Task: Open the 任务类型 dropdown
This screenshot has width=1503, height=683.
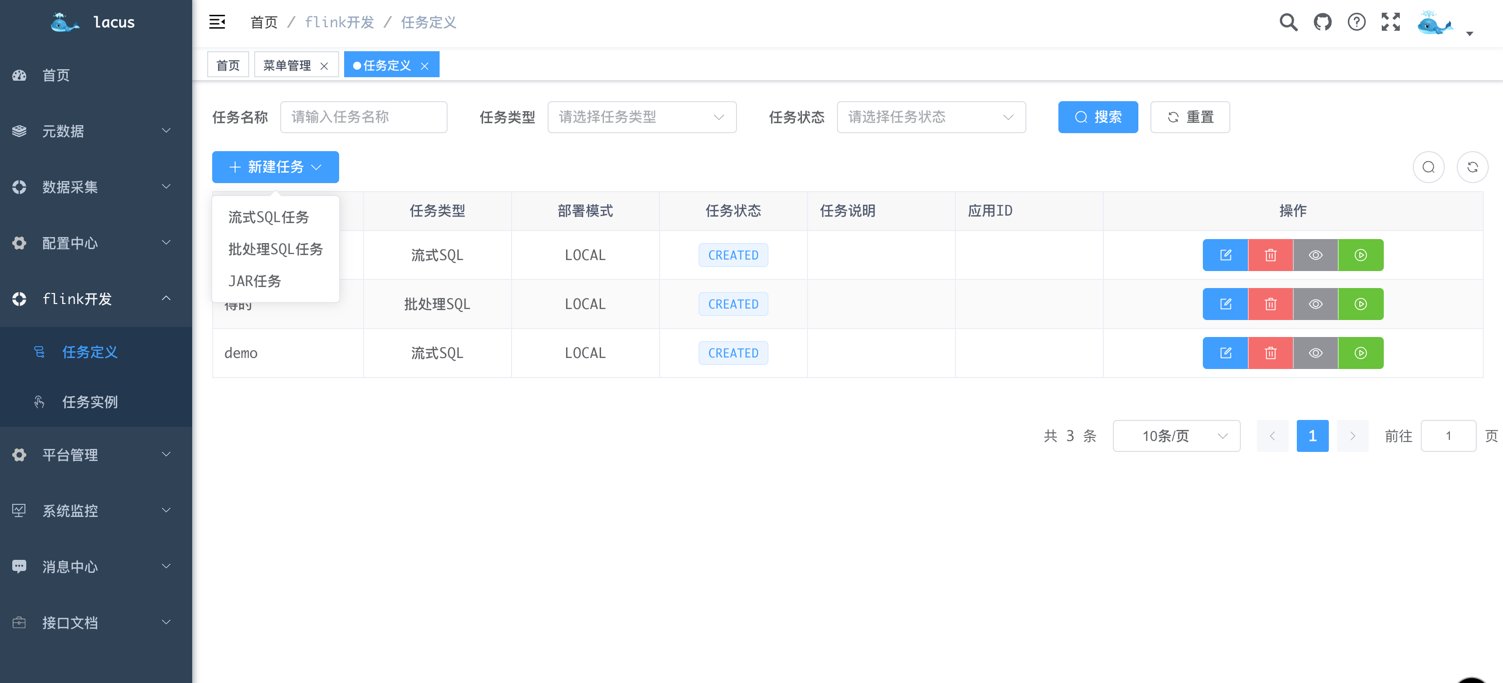Action: point(641,117)
